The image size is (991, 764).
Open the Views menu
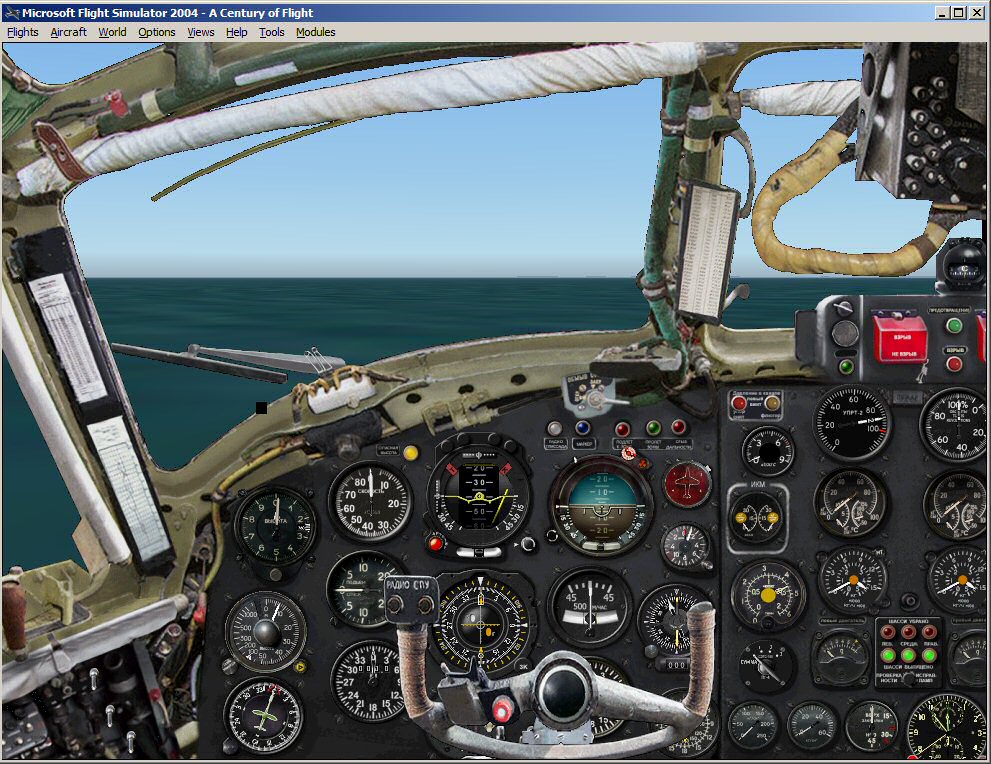[200, 32]
